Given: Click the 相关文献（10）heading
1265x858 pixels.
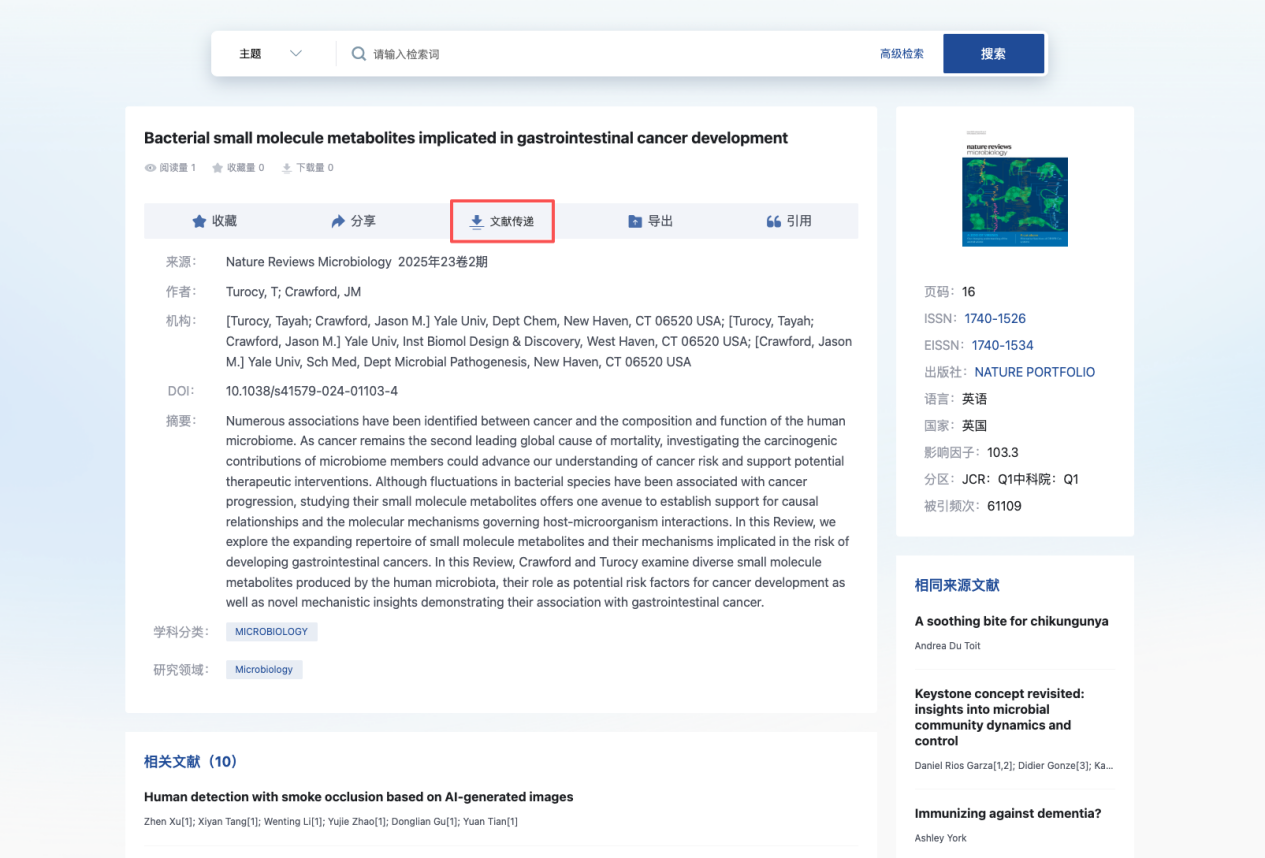Looking at the screenshot, I should tap(191, 762).
